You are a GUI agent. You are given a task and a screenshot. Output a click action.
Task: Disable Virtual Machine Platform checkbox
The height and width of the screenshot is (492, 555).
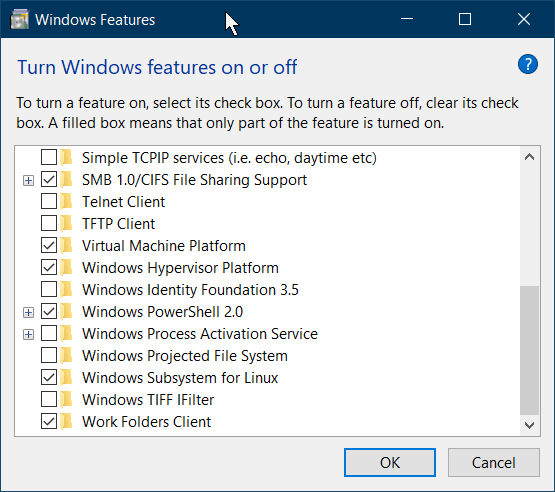[x=49, y=245]
